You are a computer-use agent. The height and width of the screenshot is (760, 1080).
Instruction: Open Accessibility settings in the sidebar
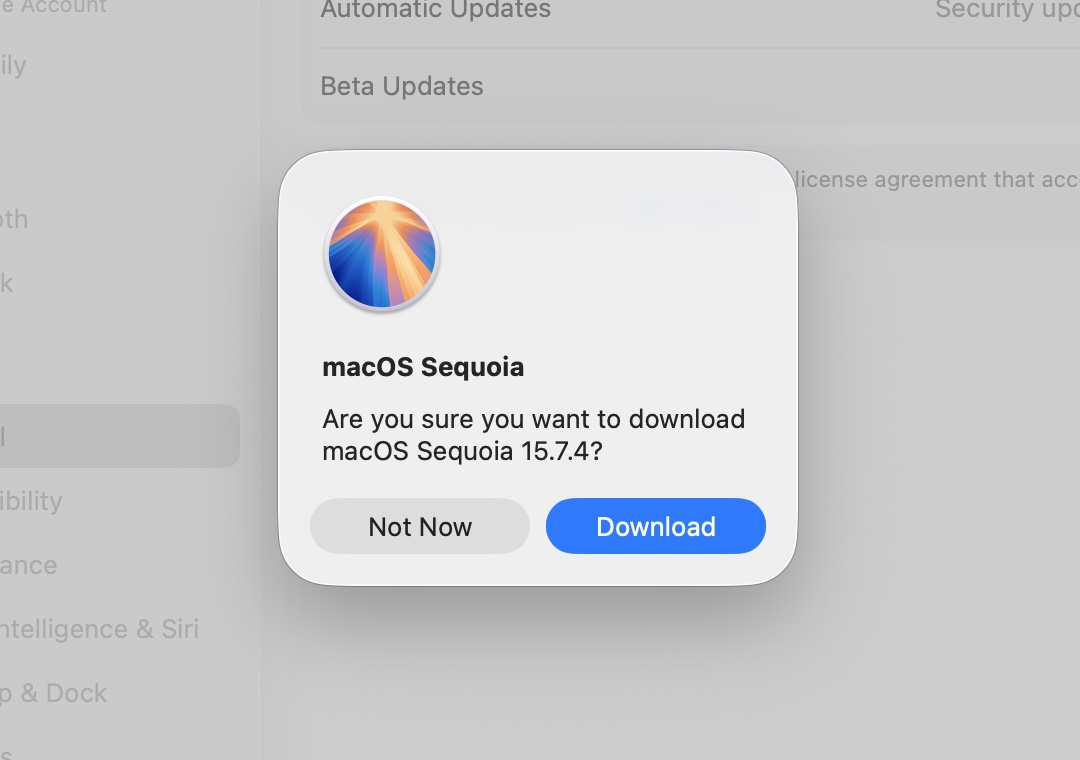pyautogui.click(x=31, y=501)
